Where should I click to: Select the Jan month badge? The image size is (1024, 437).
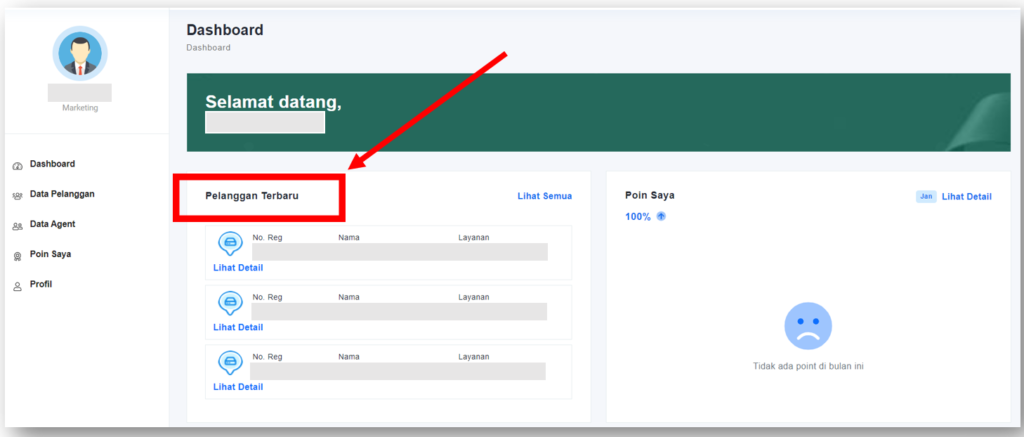tap(926, 197)
